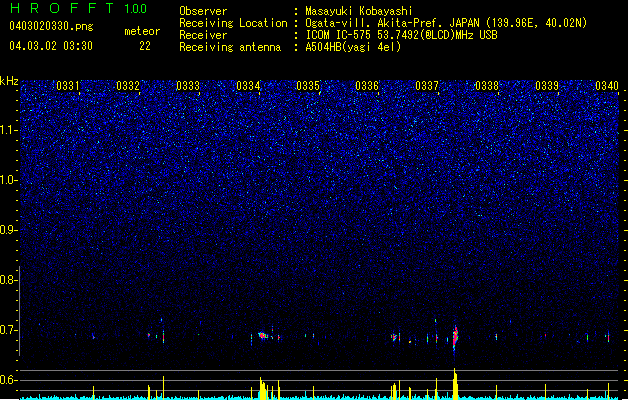Click the Receiving antenna label
The width and height of the screenshot is (629, 400).
(230, 47)
